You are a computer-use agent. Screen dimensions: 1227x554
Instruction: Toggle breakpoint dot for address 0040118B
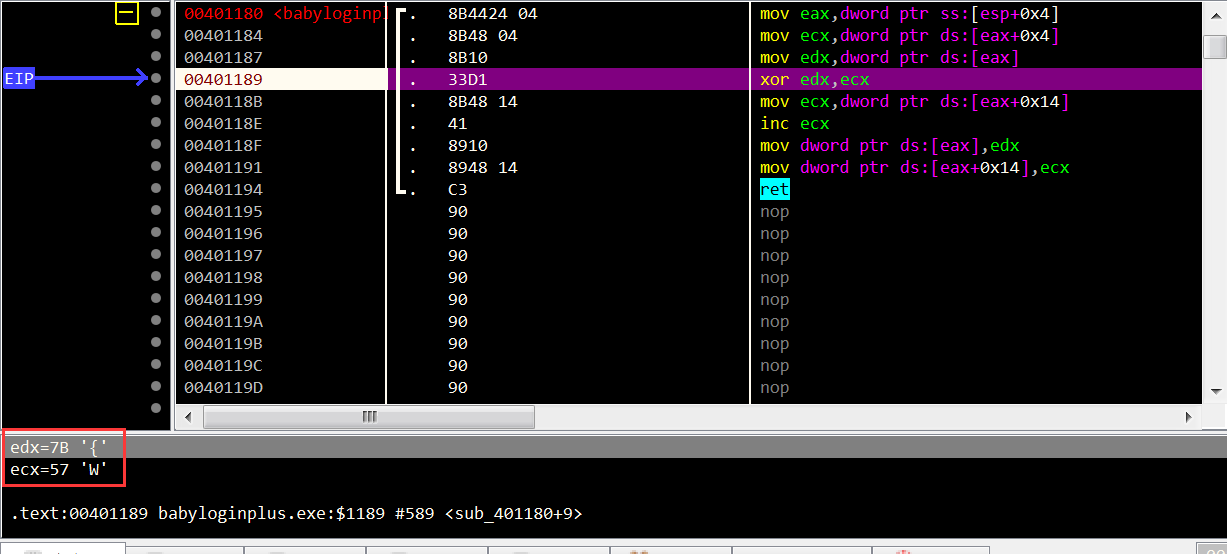pyautogui.click(x=155, y=101)
